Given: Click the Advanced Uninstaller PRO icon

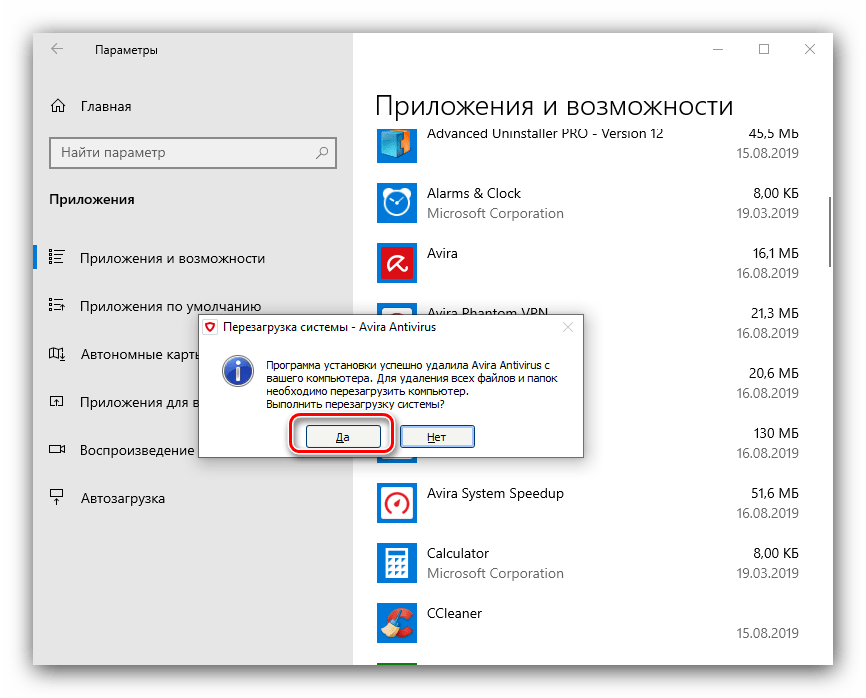Looking at the screenshot, I should click(396, 144).
